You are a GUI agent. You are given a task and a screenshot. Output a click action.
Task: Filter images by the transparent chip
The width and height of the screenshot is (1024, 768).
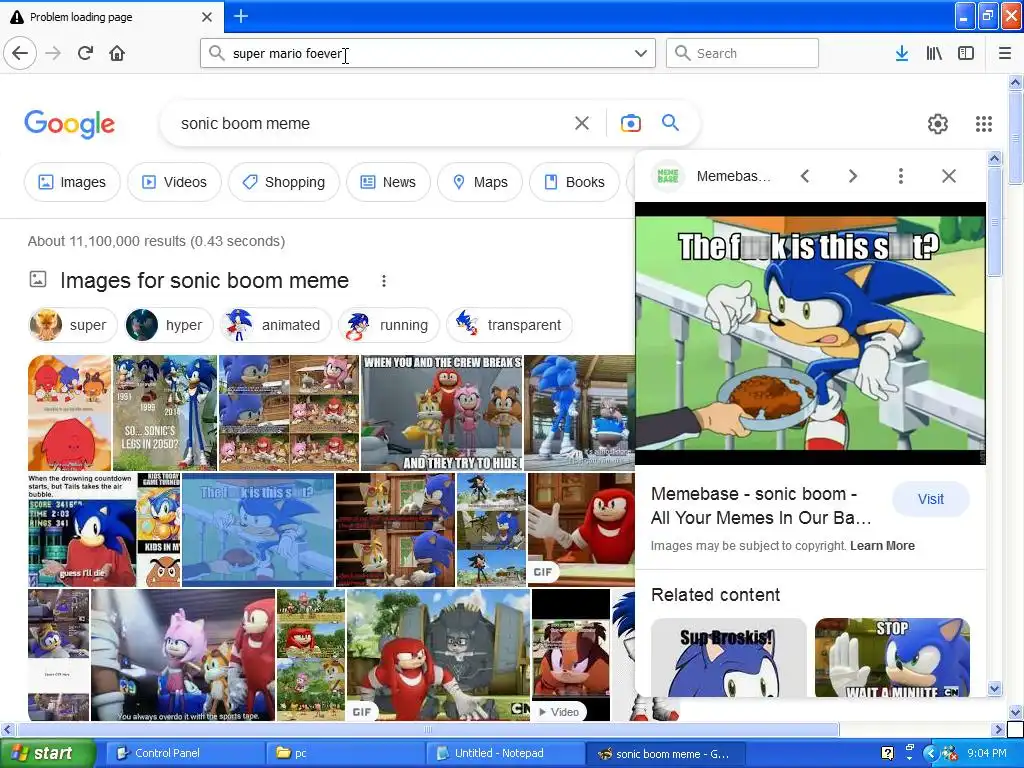point(509,325)
